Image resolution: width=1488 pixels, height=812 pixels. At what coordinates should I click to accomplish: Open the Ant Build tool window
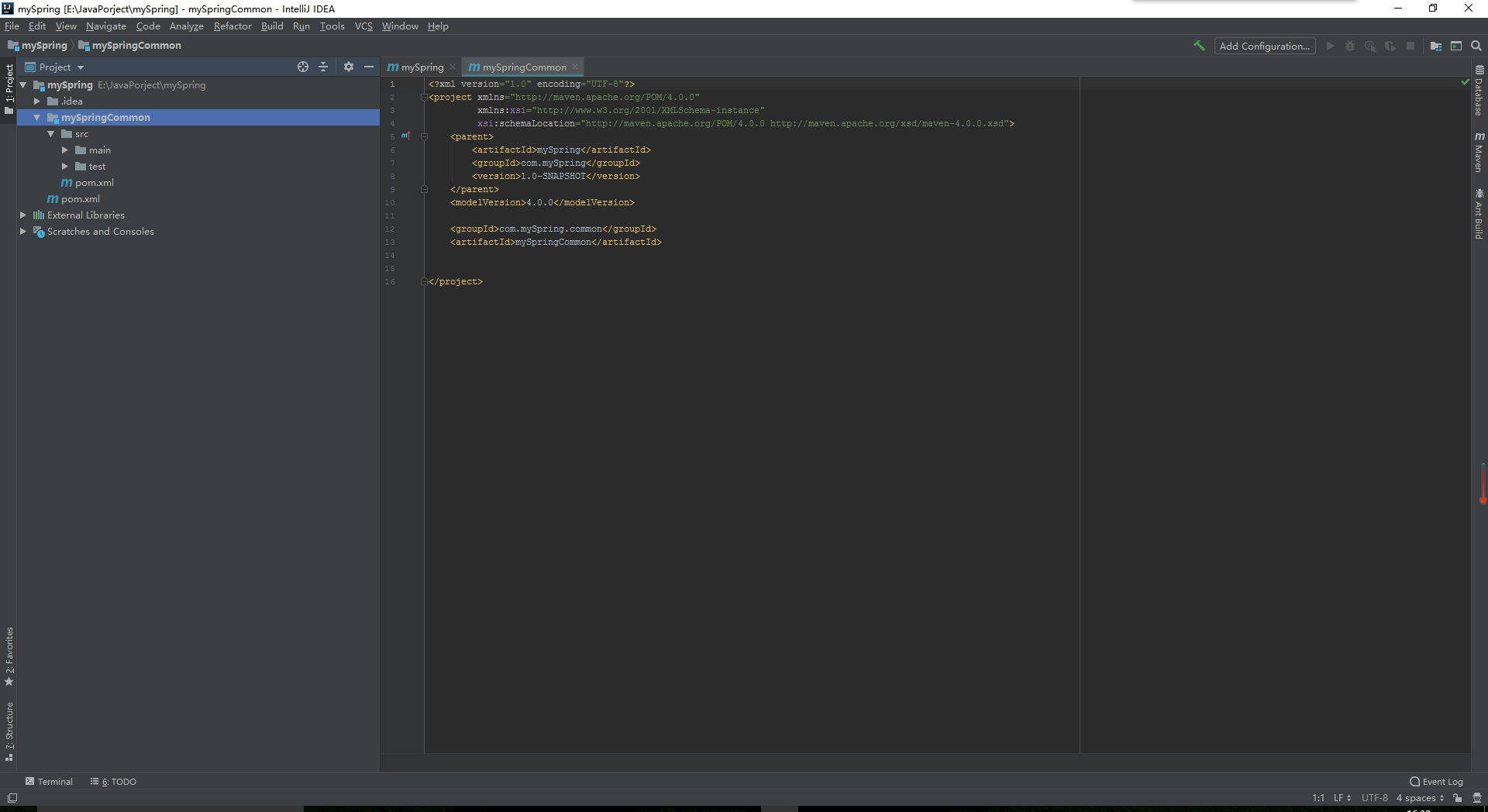[1479, 213]
